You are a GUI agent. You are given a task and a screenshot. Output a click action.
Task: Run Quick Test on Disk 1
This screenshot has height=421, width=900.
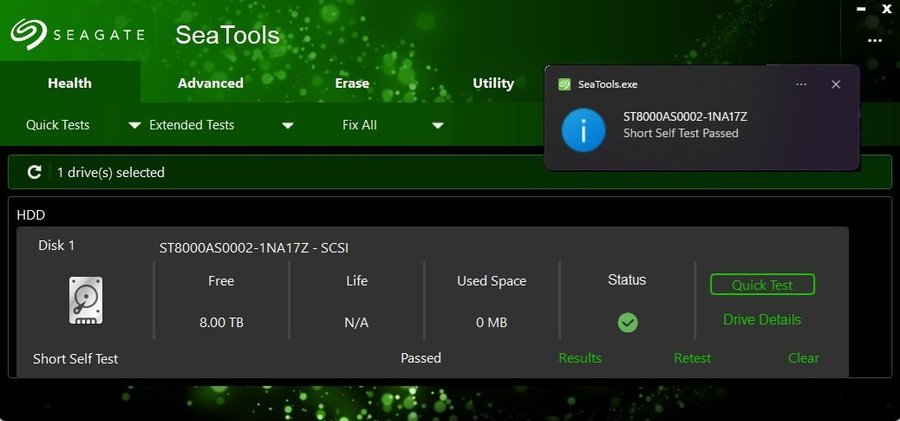click(x=762, y=284)
